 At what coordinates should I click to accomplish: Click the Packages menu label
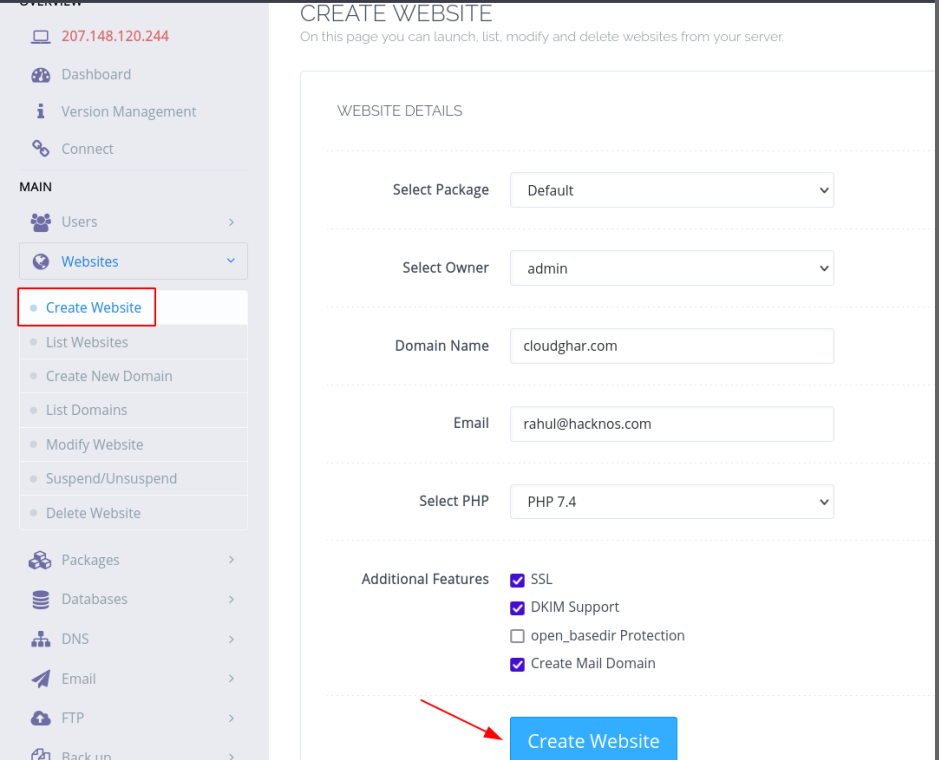(x=90, y=560)
